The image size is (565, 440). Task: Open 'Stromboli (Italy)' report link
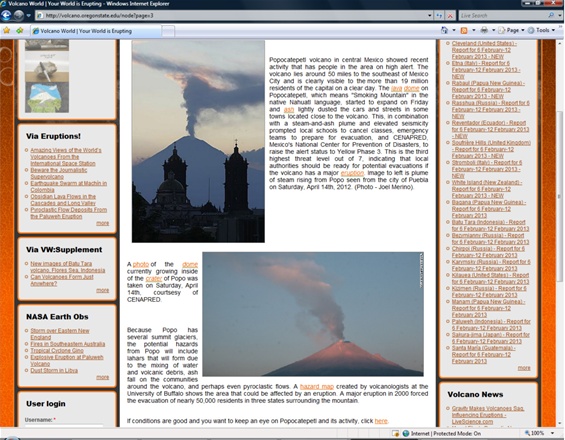(x=487, y=169)
